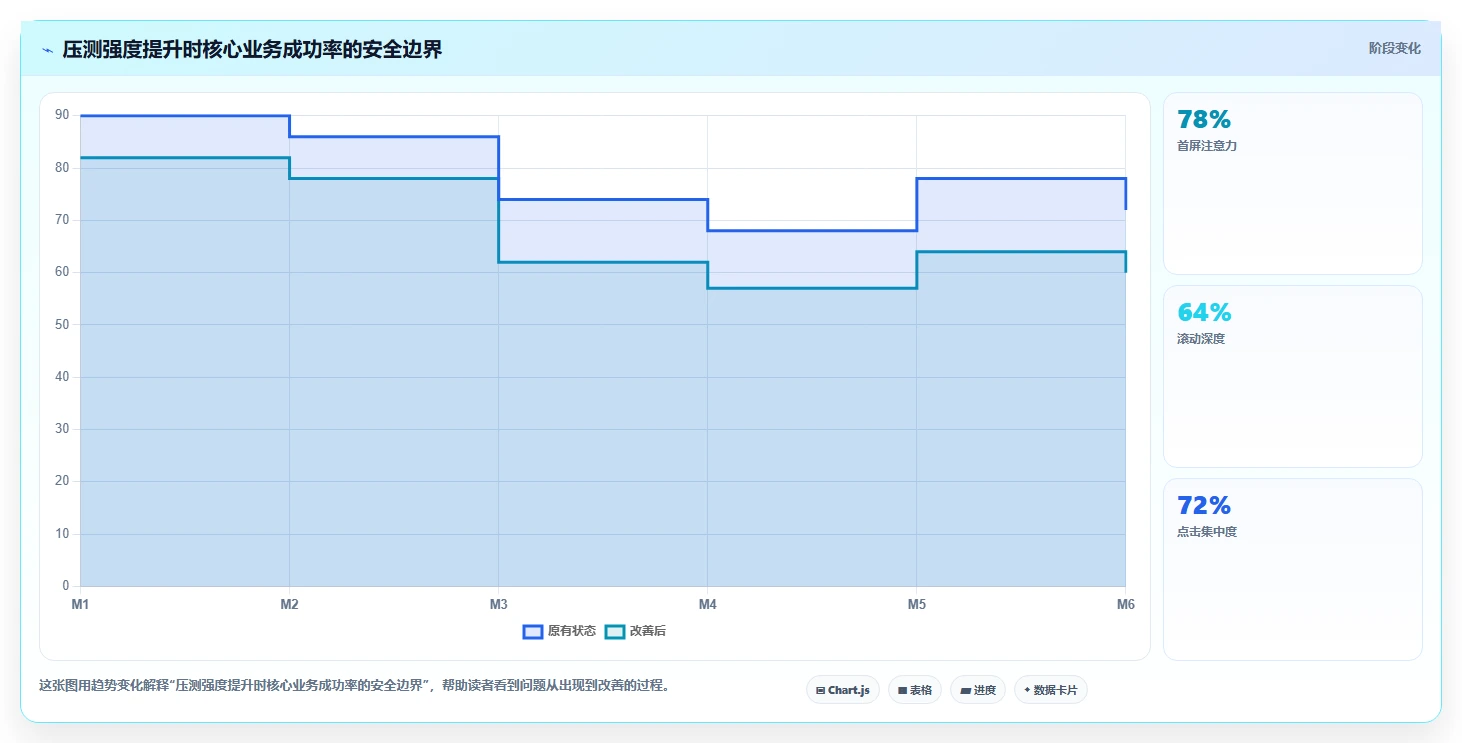
Task: Click the 90 value on the y-axis
Action: 62,115
